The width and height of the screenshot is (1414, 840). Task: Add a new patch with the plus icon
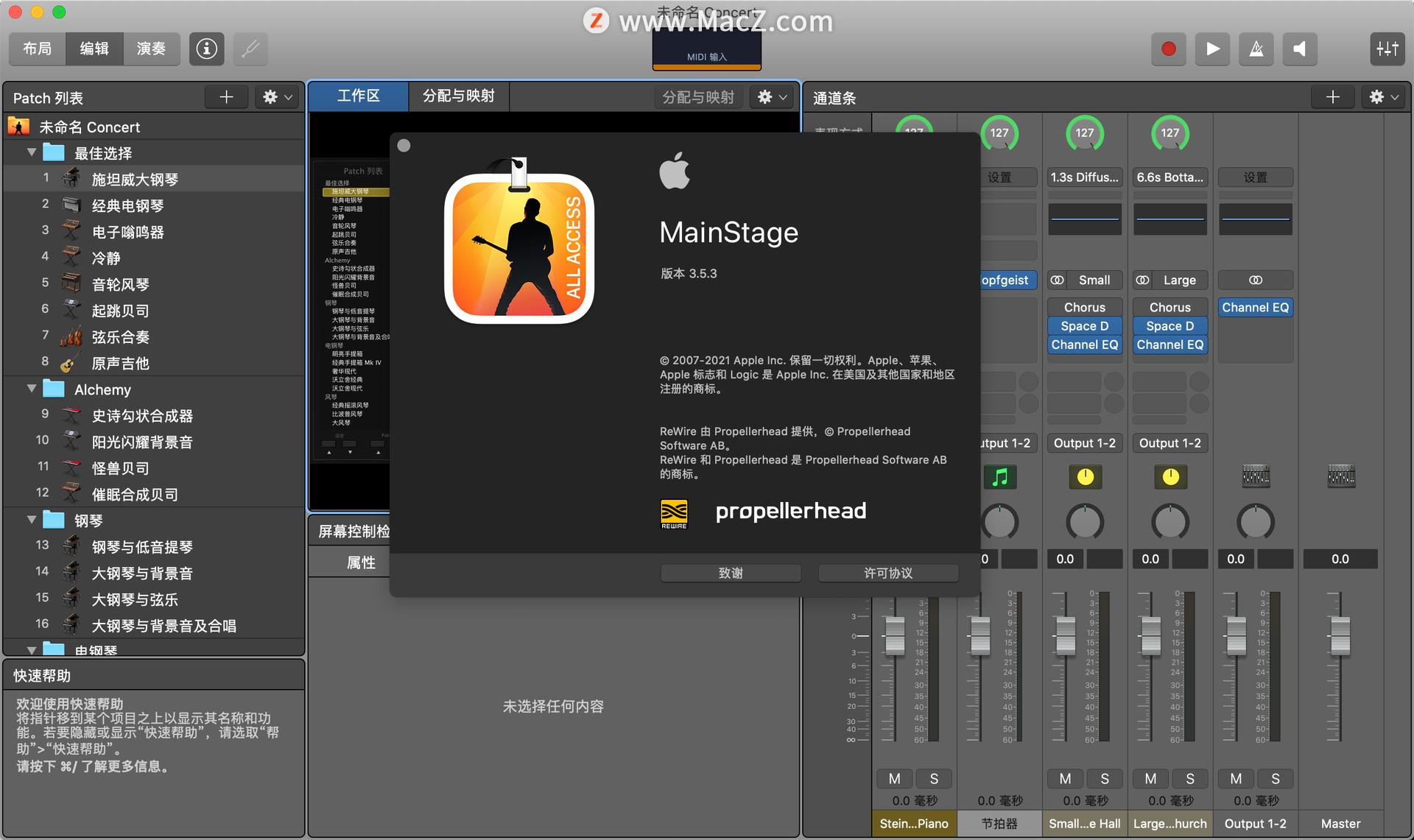click(x=226, y=96)
